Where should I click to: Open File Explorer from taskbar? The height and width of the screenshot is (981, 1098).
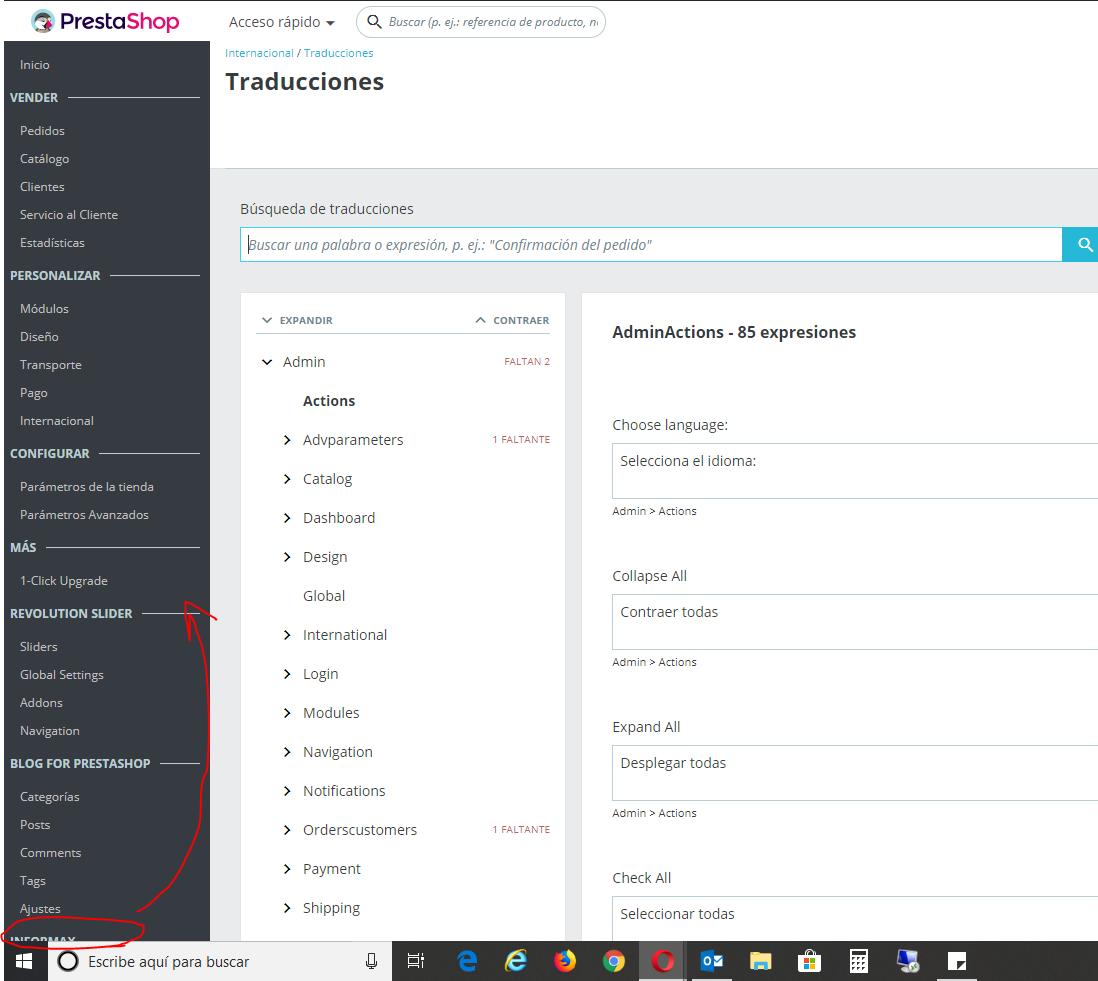(x=760, y=961)
